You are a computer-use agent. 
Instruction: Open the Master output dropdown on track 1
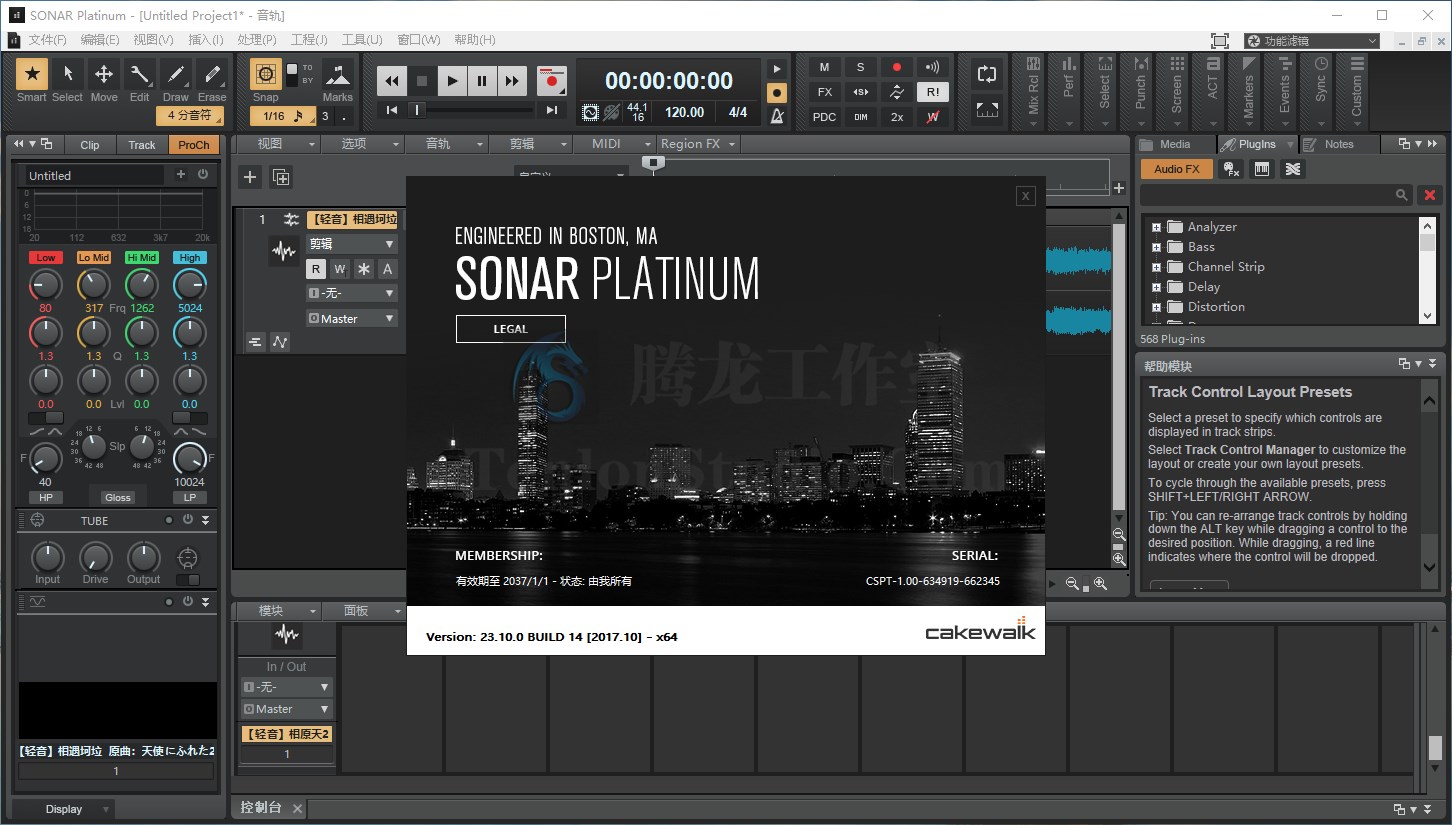pos(352,318)
